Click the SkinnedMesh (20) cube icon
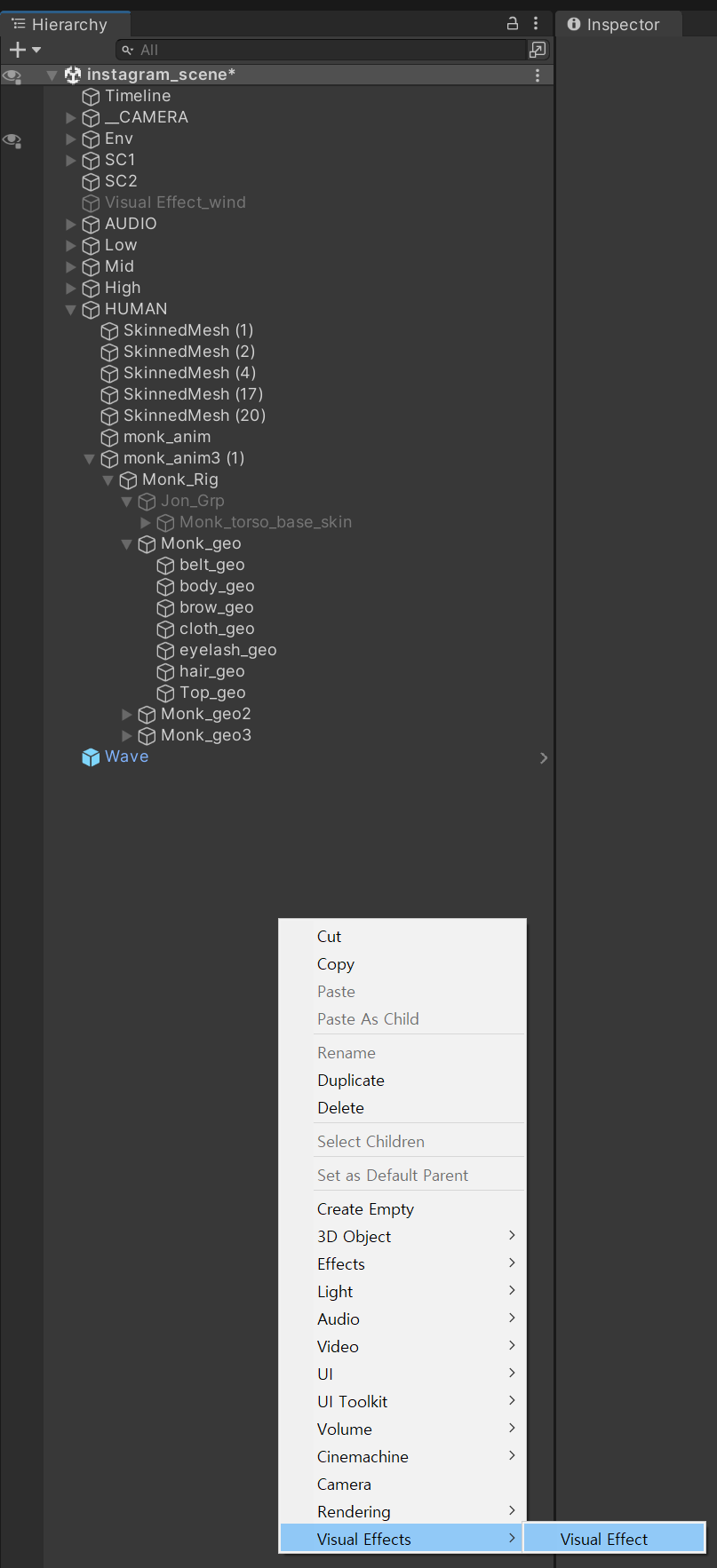This screenshot has height=1568, width=717. [109, 416]
